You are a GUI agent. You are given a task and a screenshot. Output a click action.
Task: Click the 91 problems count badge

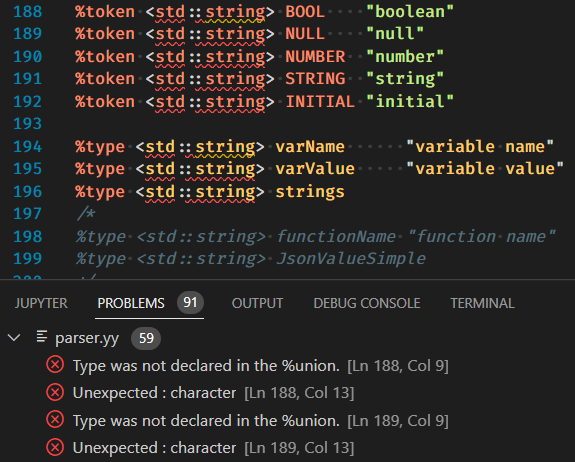click(x=190, y=302)
